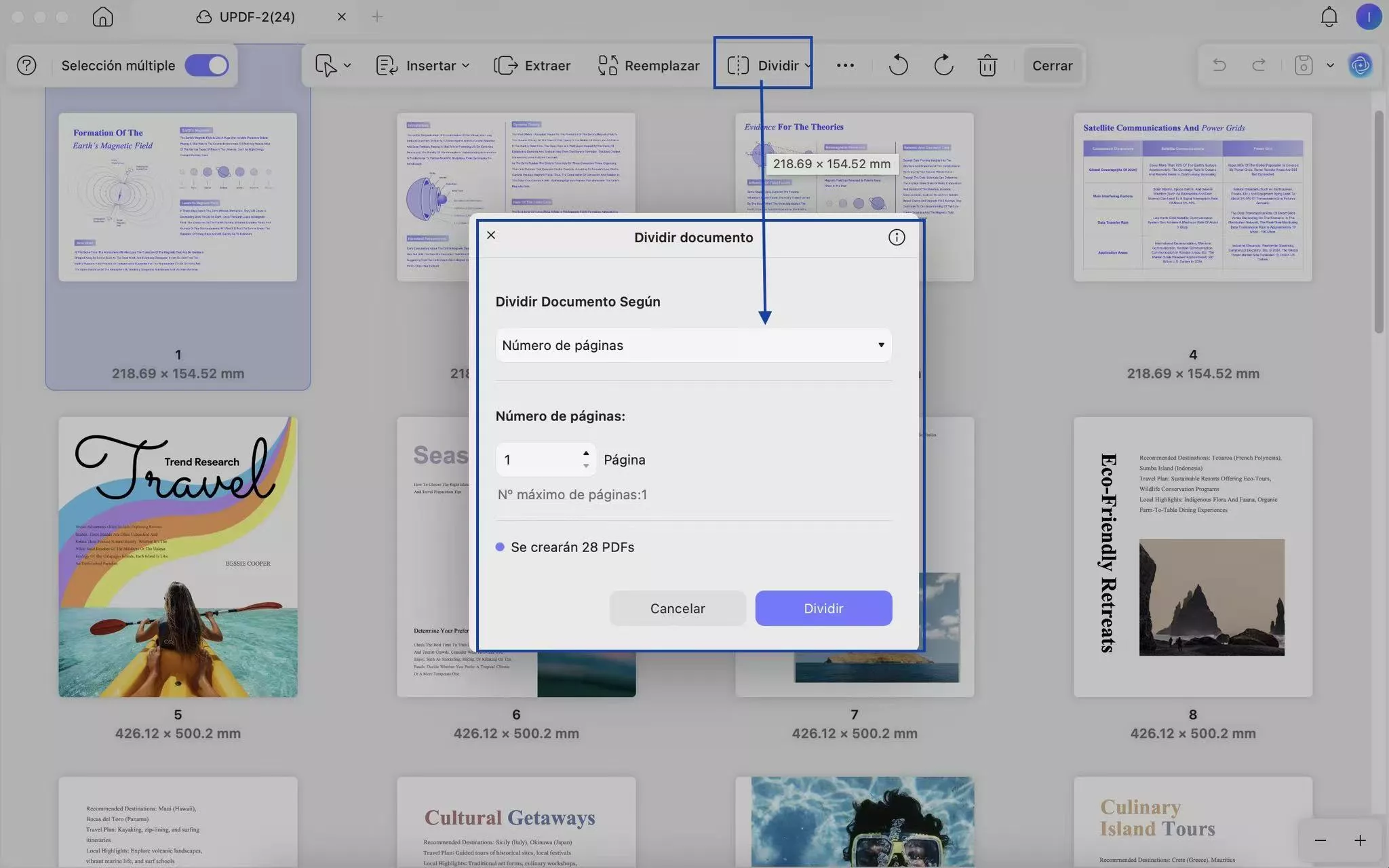Click rotate clockwise icon
The width and height of the screenshot is (1389, 868).
pos(943,66)
